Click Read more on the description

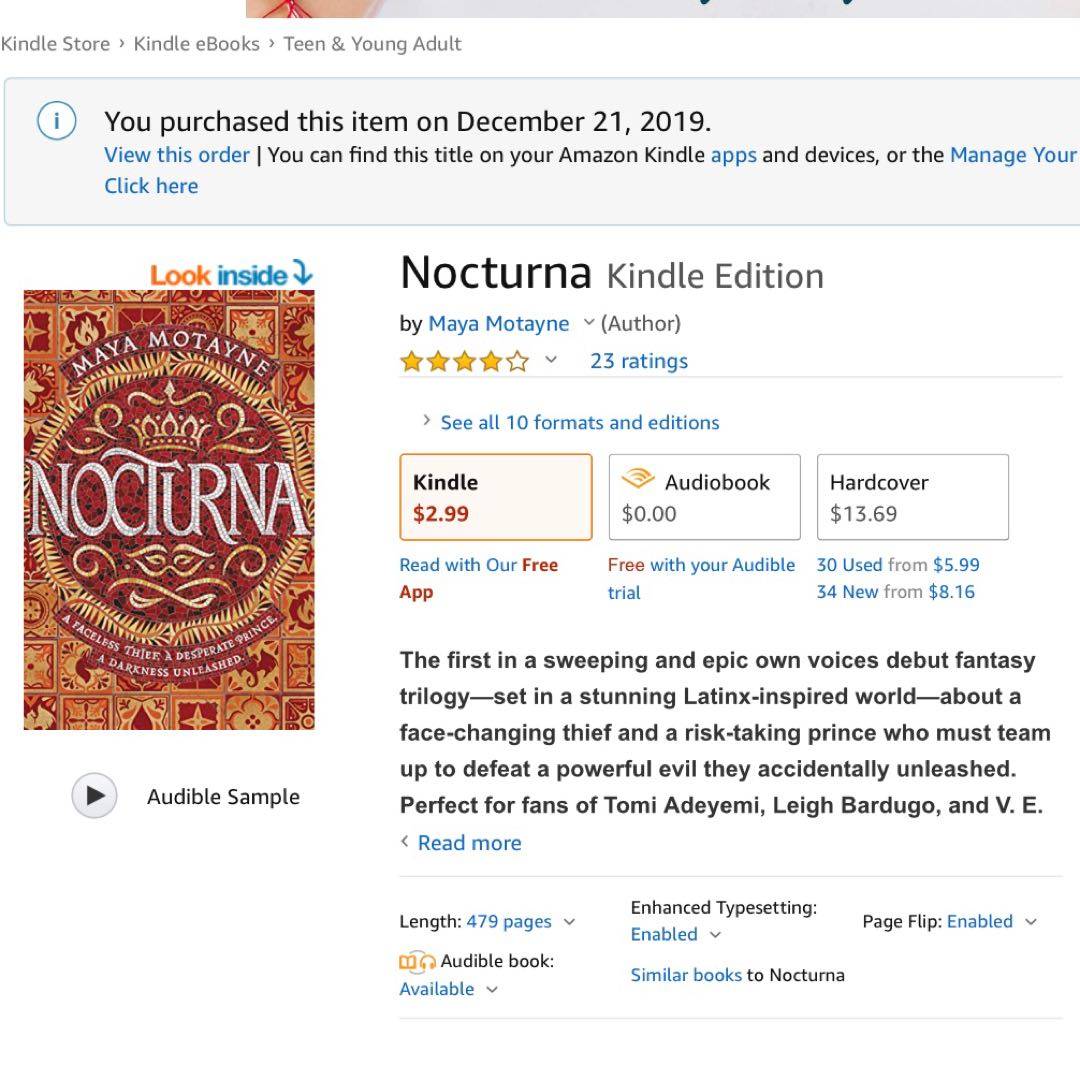pos(468,843)
